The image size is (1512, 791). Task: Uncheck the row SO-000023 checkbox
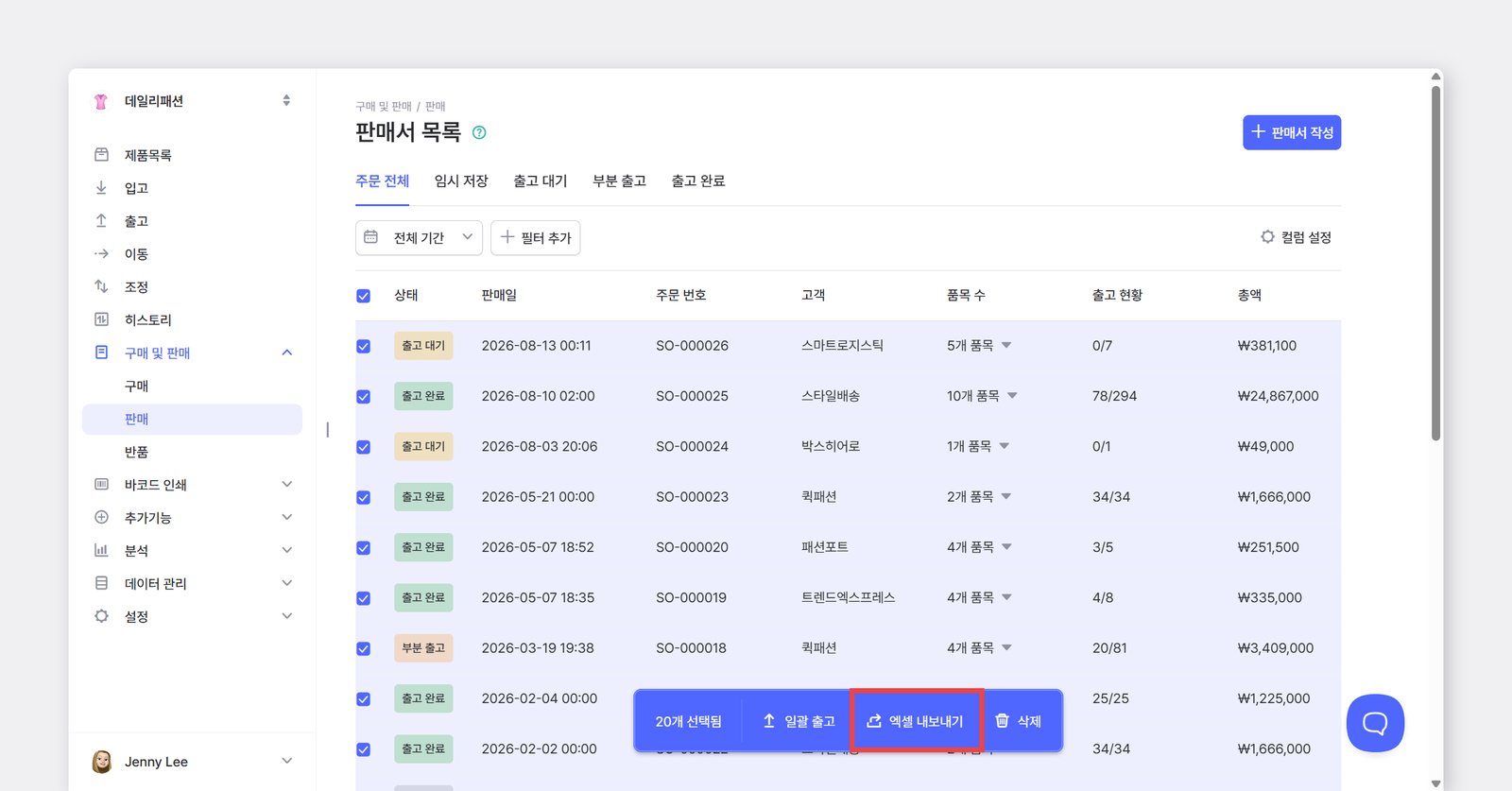(x=364, y=497)
